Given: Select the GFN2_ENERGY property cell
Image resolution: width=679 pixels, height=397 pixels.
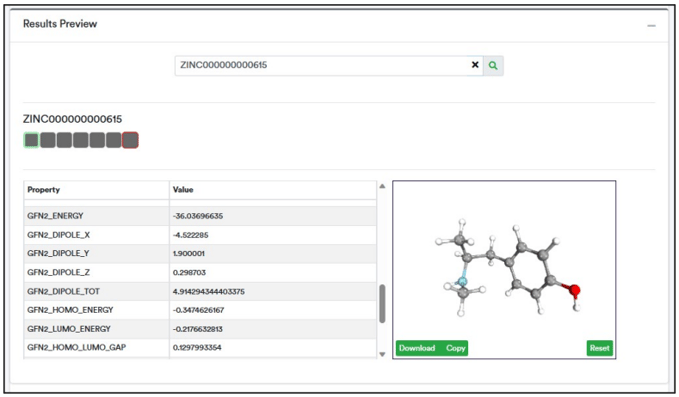Looking at the screenshot, I should click(97, 216).
